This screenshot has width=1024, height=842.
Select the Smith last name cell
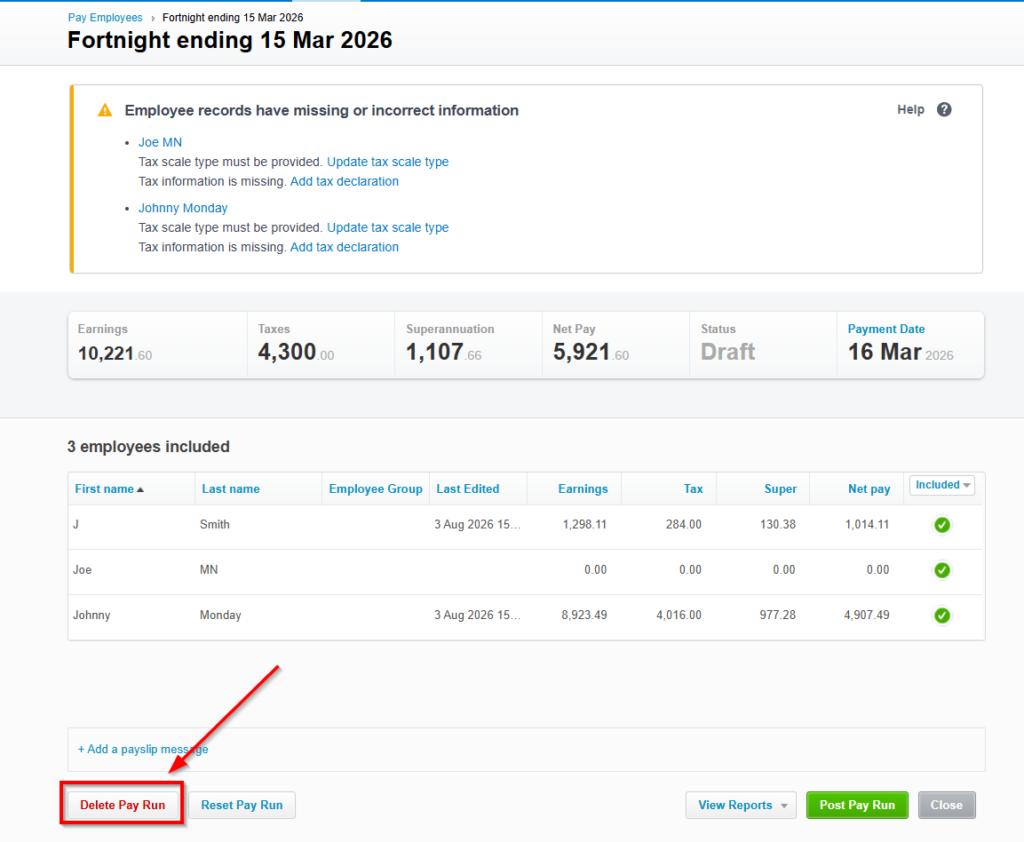pos(214,525)
